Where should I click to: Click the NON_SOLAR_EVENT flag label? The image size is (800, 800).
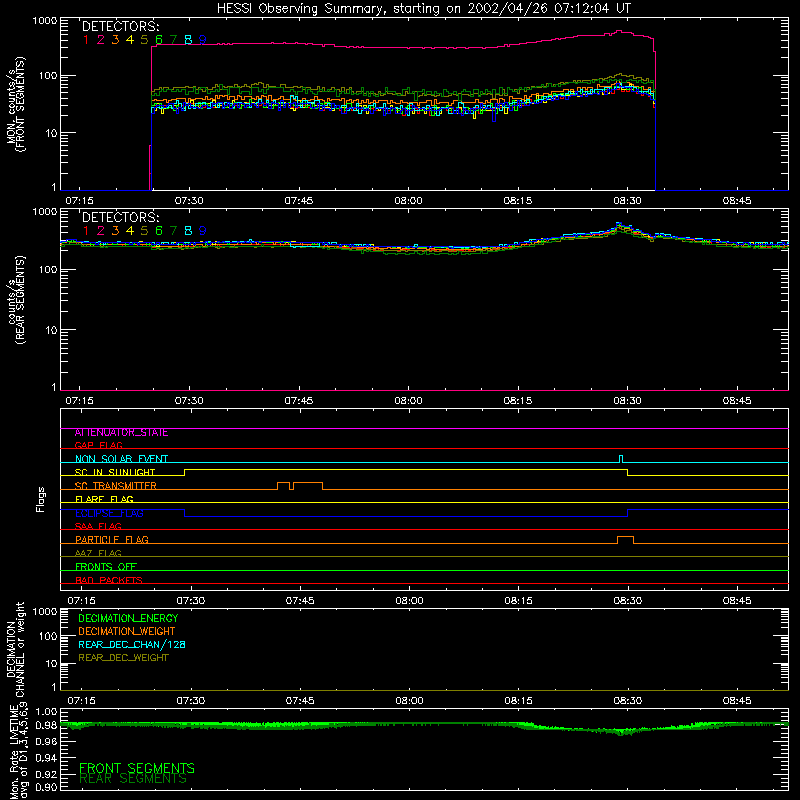tap(121, 459)
